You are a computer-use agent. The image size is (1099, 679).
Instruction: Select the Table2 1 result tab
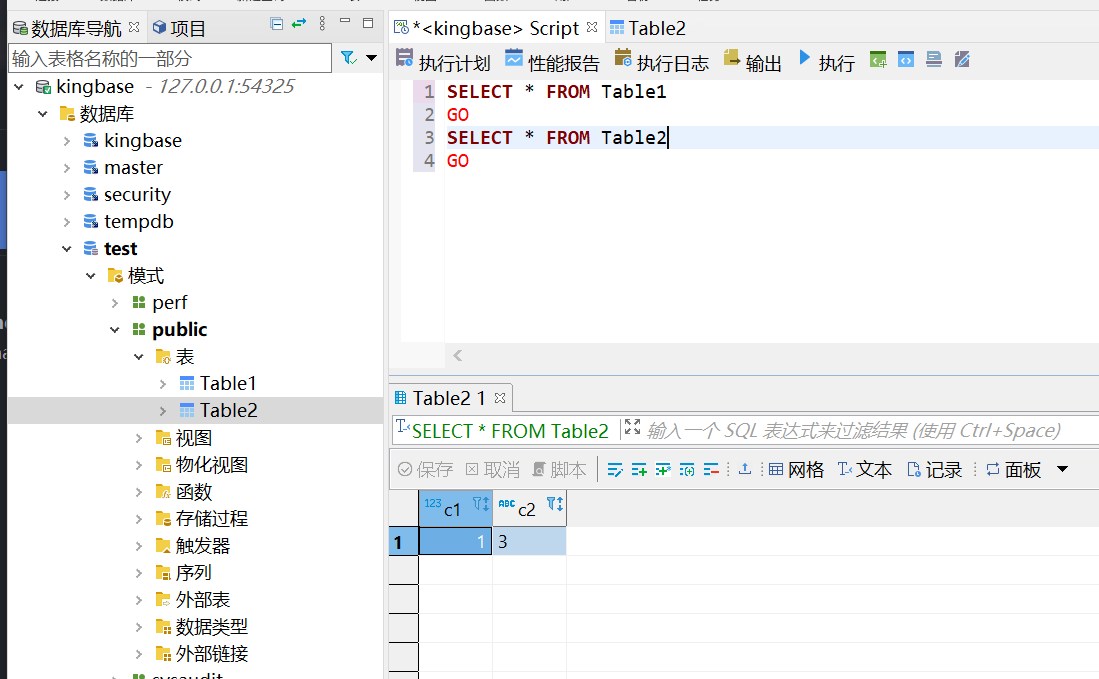click(449, 398)
